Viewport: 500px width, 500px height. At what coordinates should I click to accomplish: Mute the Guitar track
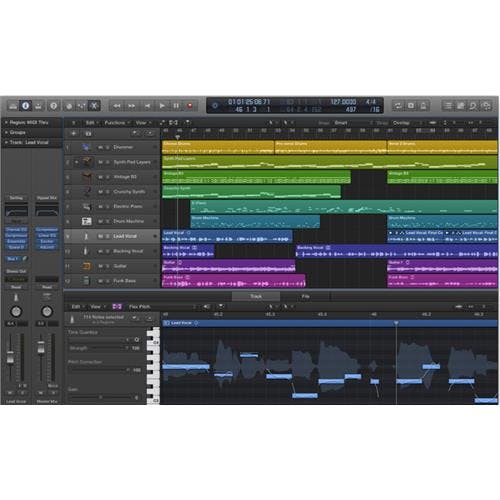point(100,266)
